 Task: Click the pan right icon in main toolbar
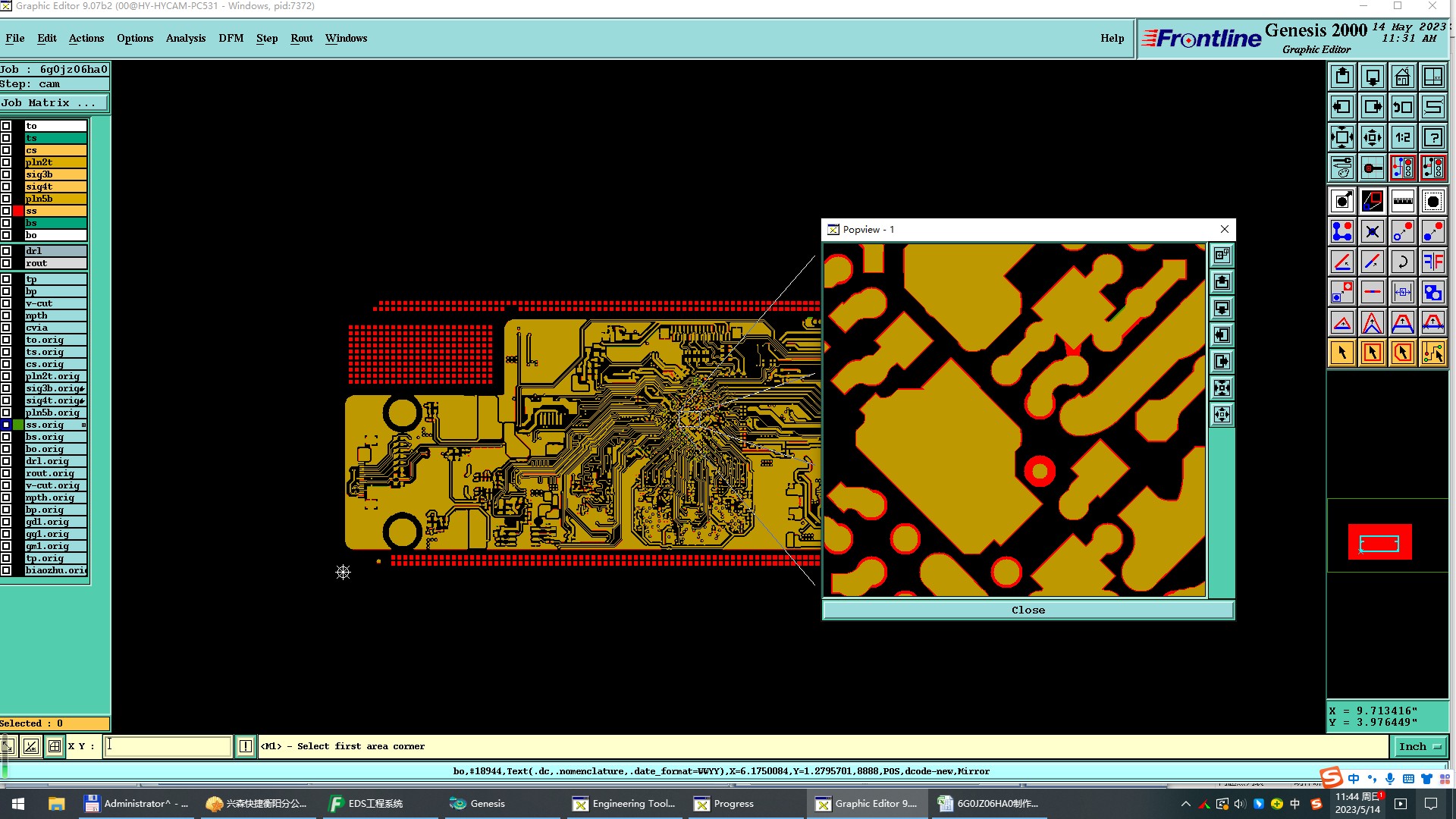coord(1373,107)
